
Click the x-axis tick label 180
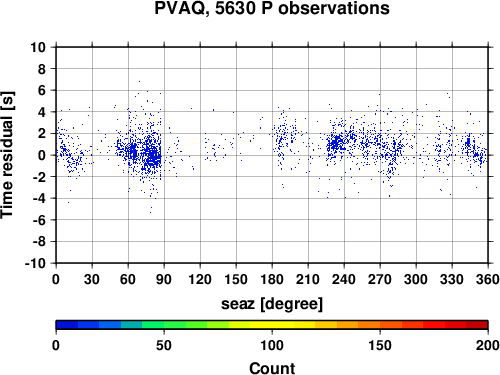[272, 279]
